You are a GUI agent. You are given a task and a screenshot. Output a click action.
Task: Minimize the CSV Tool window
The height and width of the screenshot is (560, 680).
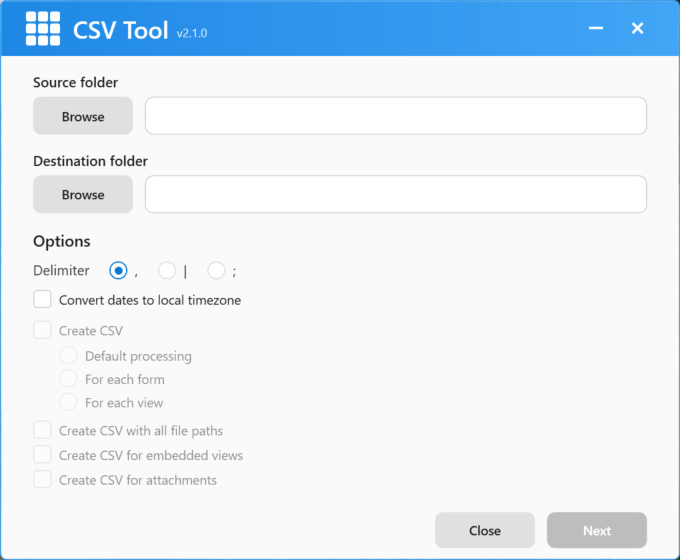pyautogui.click(x=596, y=29)
